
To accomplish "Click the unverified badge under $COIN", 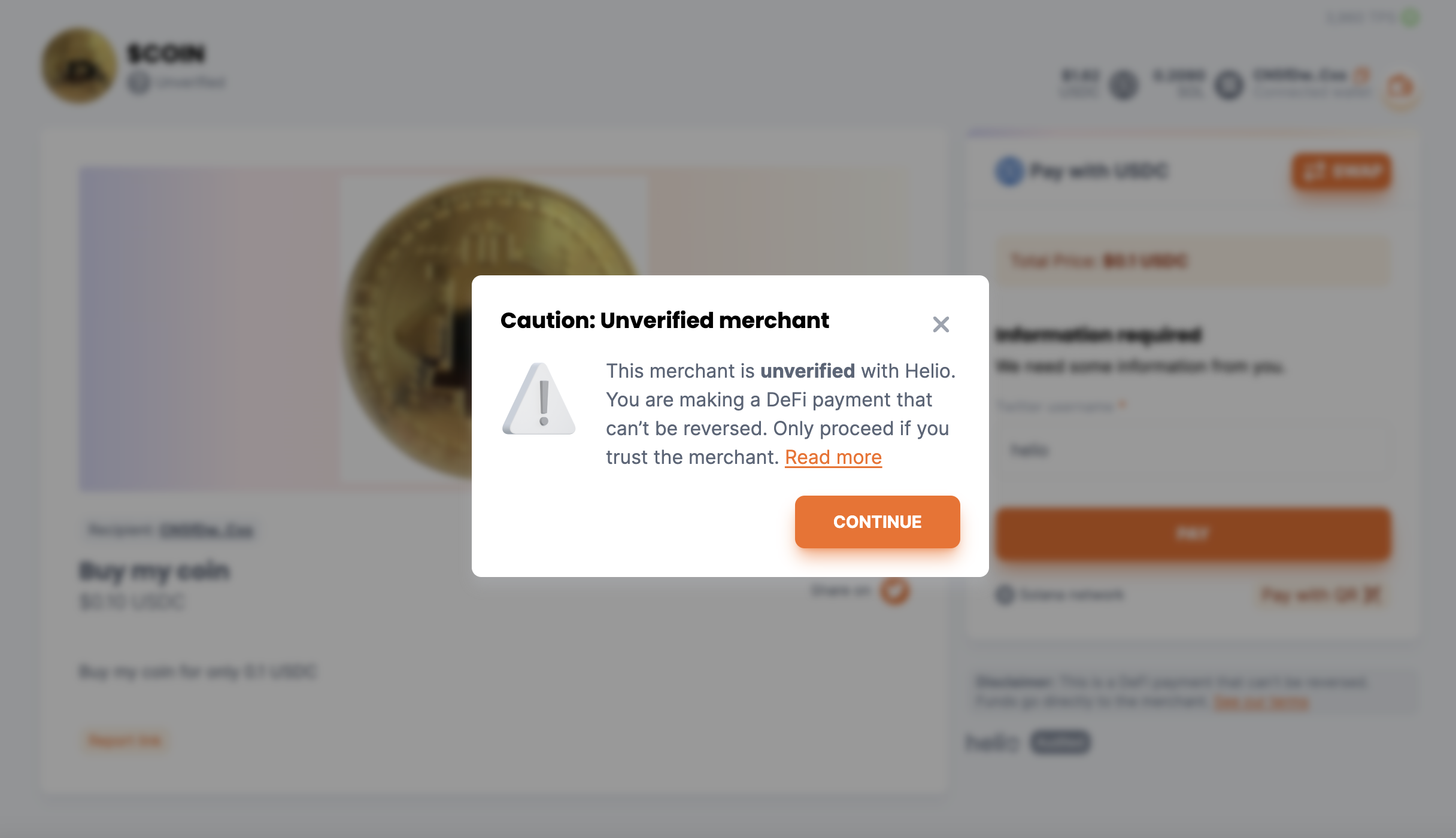I will [x=178, y=83].
